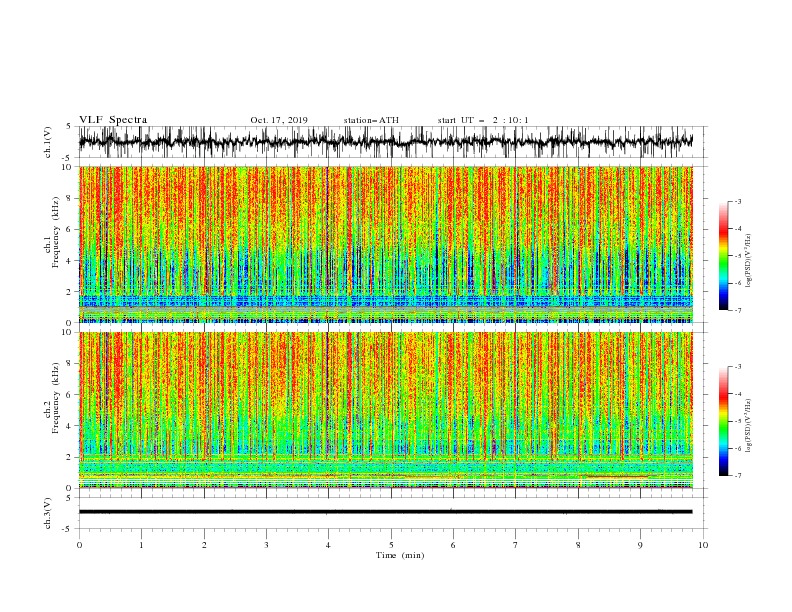The height and width of the screenshot is (612, 792).
Task: Click the 'Time (min)' axis label
Action: coord(400,555)
